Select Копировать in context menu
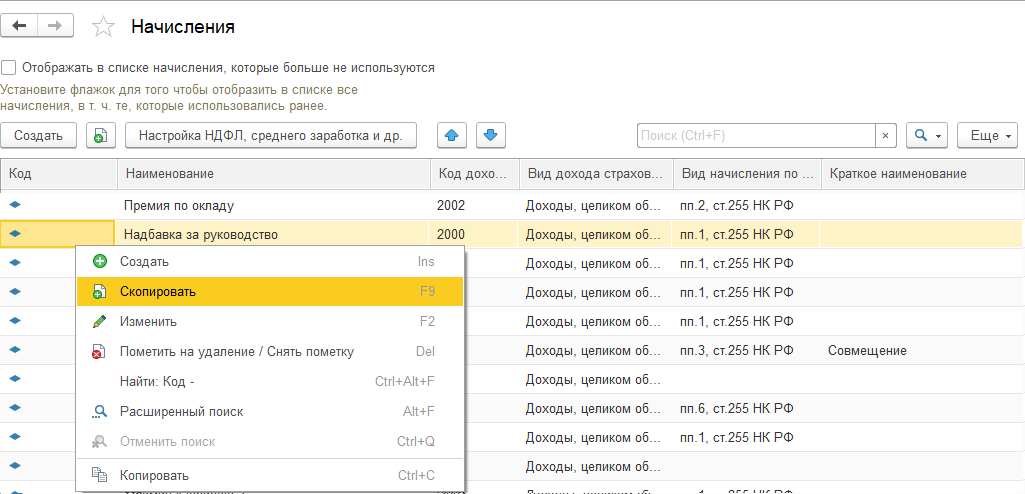The height and width of the screenshot is (494, 1025). pyautogui.click(x=154, y=475)
